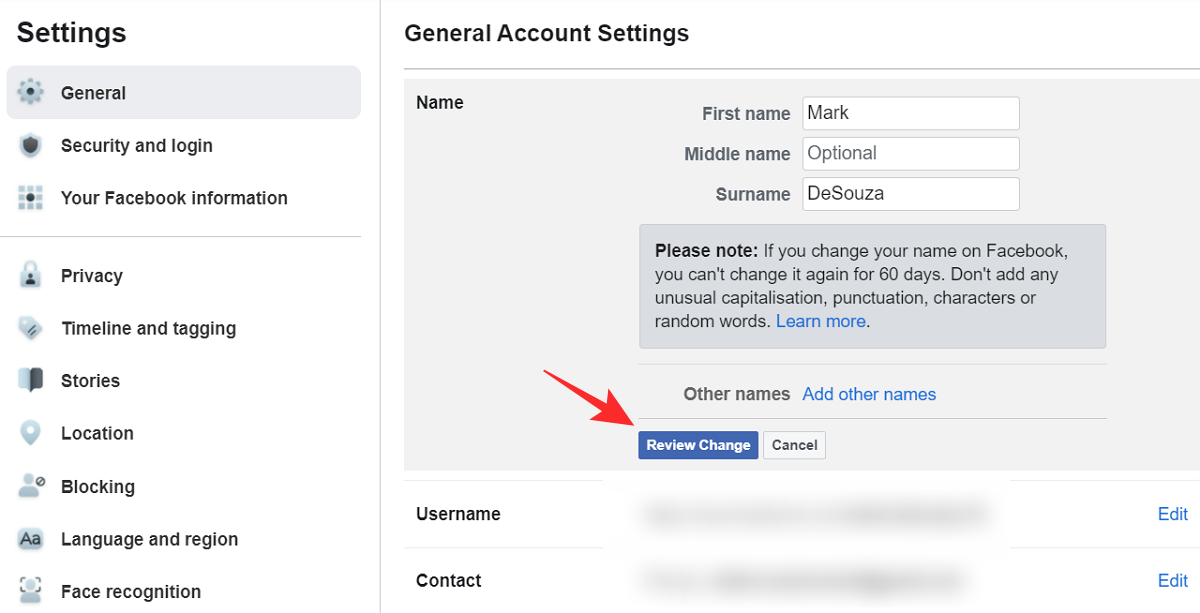Select Timeline and tagging menu item
The height and width of the screenshot is (613, 1200).
point(148,328)
